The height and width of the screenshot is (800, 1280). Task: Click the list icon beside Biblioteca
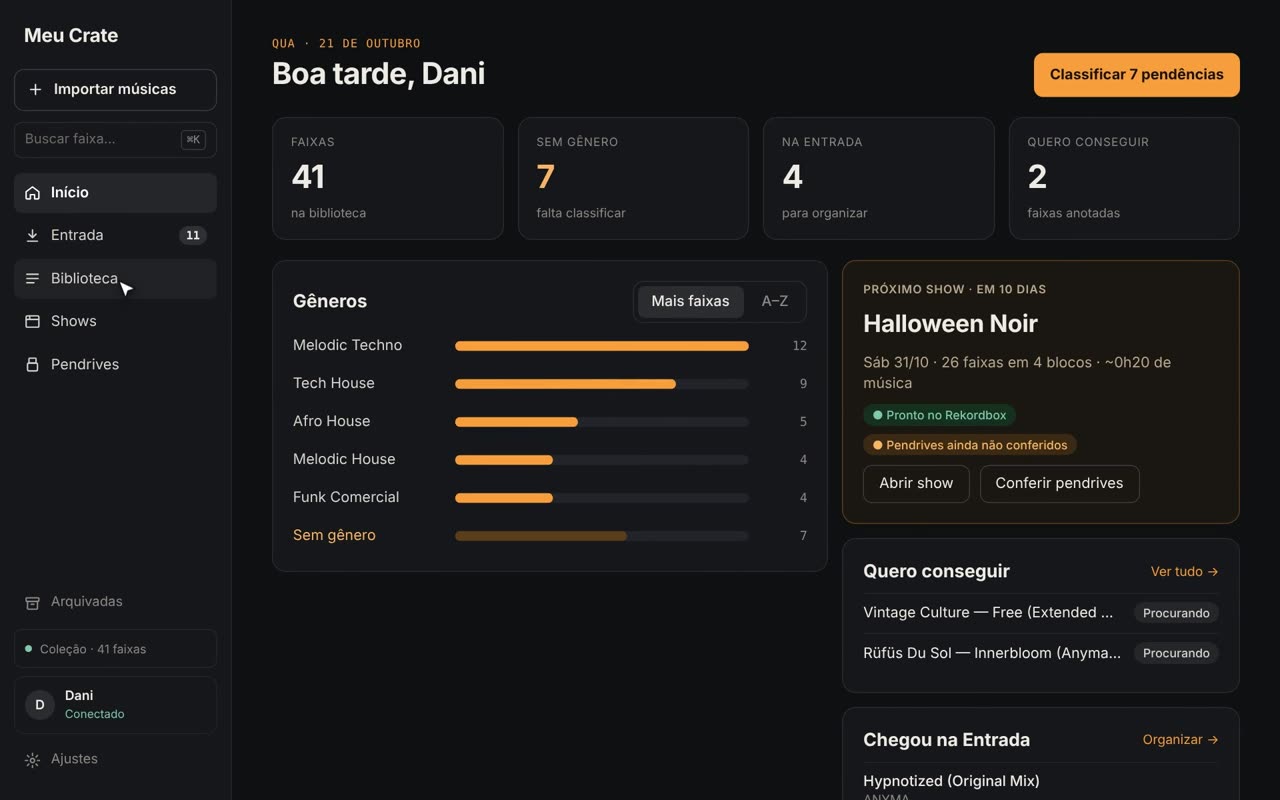tap(33, 279)
